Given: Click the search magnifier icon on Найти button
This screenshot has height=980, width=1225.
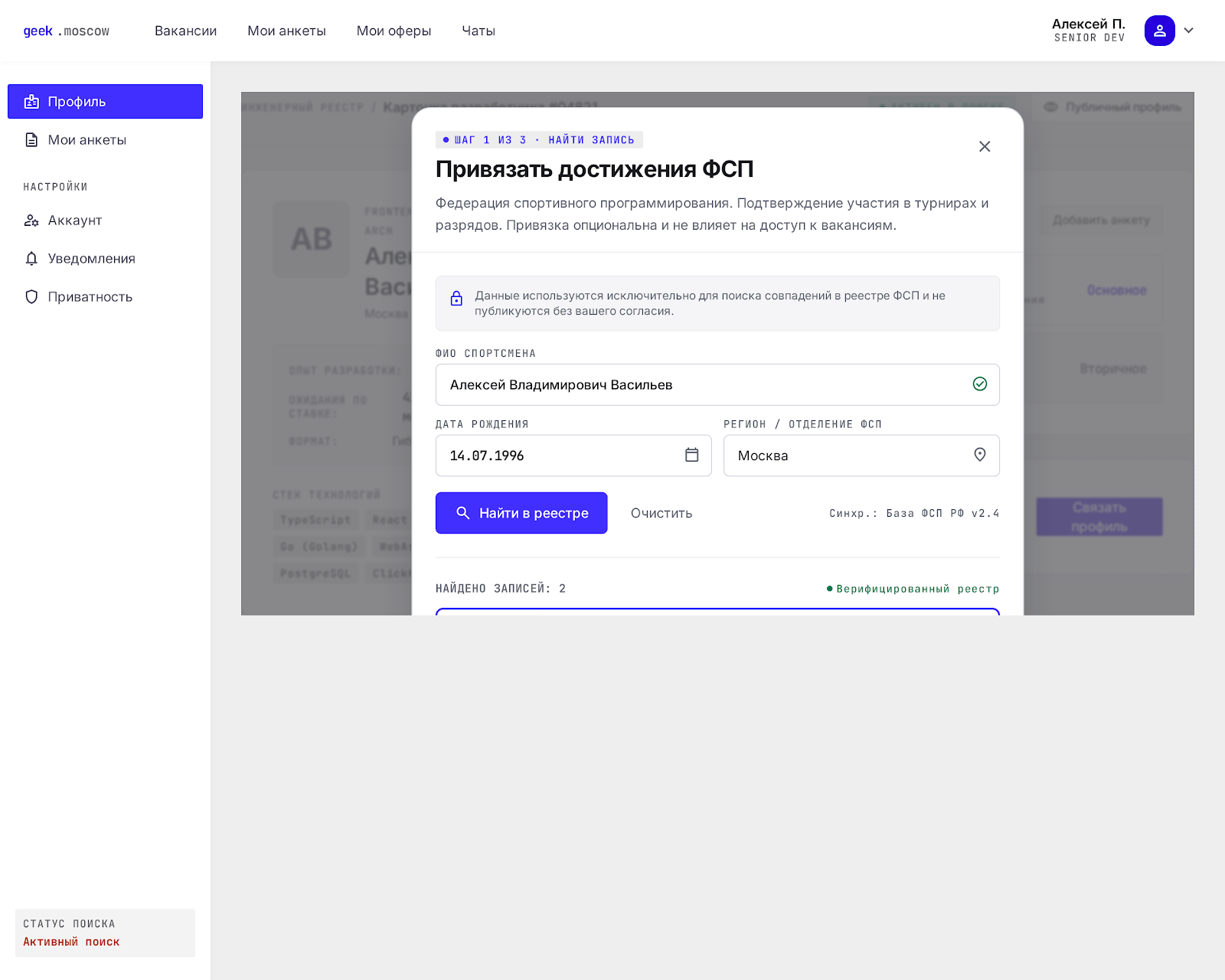Looking at the screenshot, I should (x=462, y=513).
